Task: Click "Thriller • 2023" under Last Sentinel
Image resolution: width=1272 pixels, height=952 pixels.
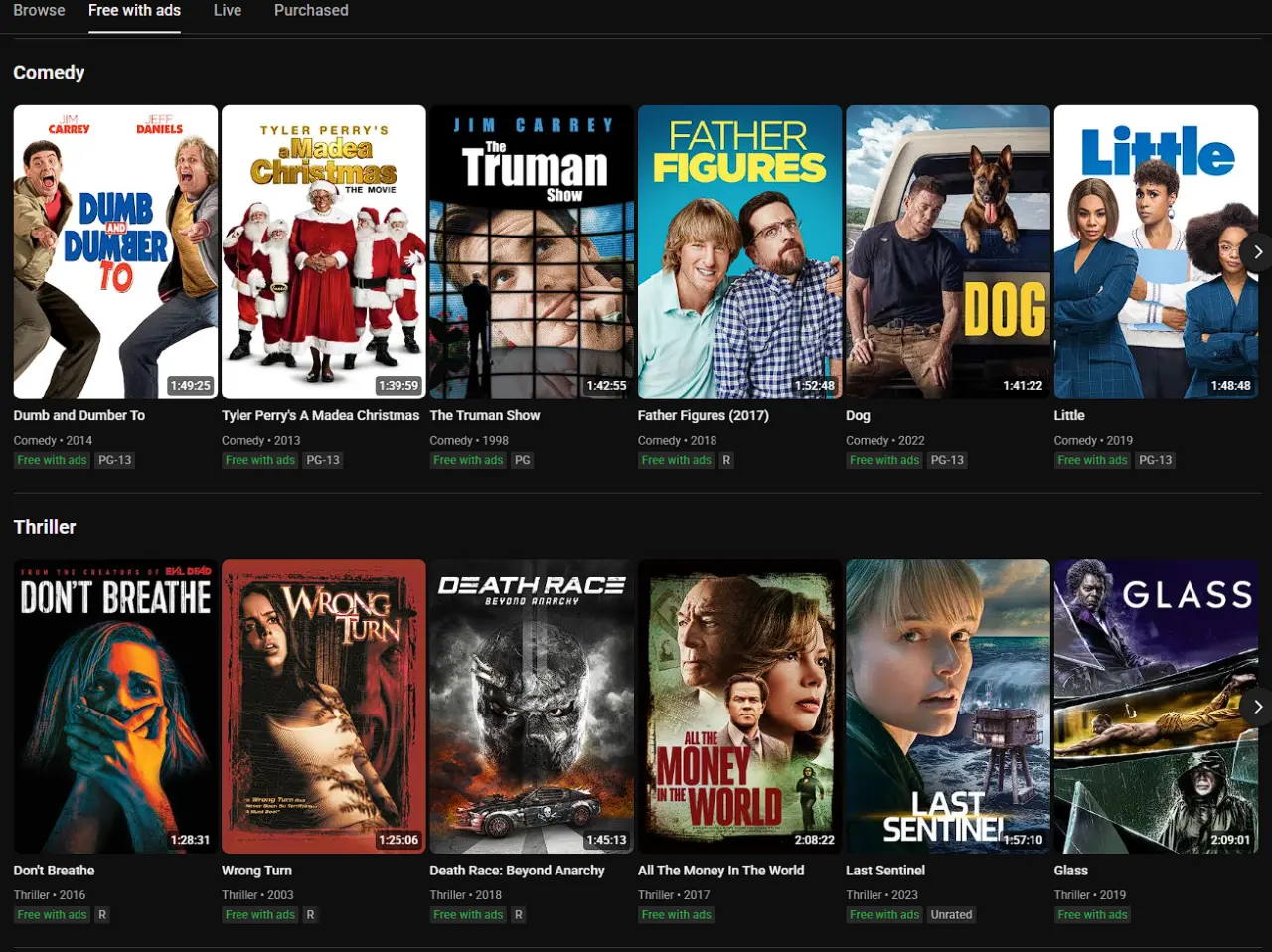Action: [x=881, y=894]
